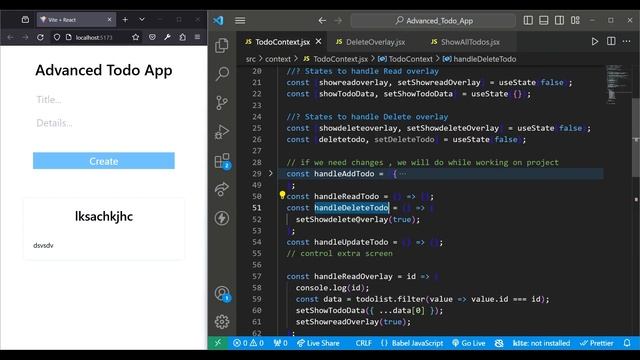Change Babel JavaScript language mode

(412, 343)
